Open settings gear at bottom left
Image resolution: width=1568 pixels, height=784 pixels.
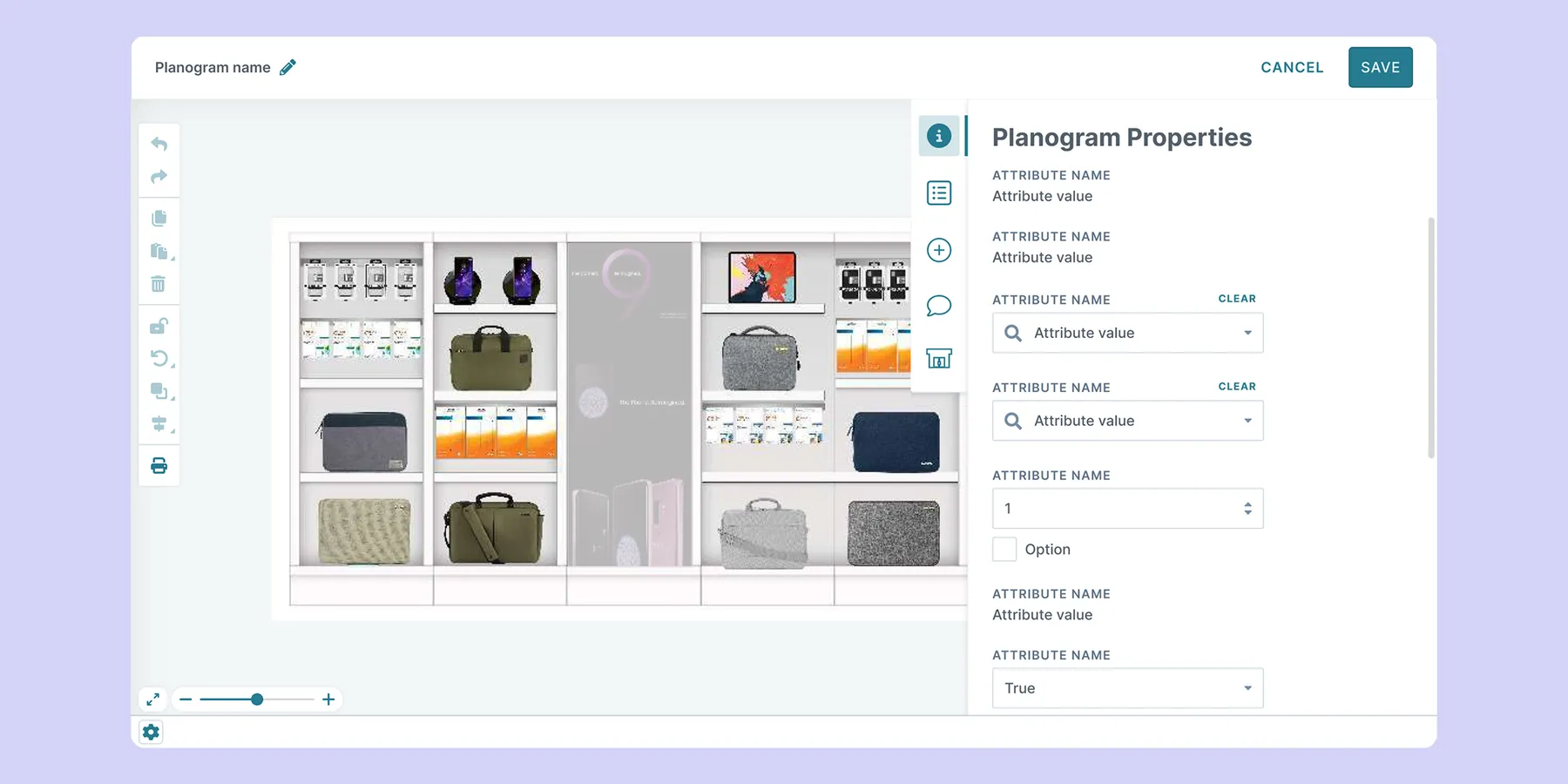click(151, 732)
